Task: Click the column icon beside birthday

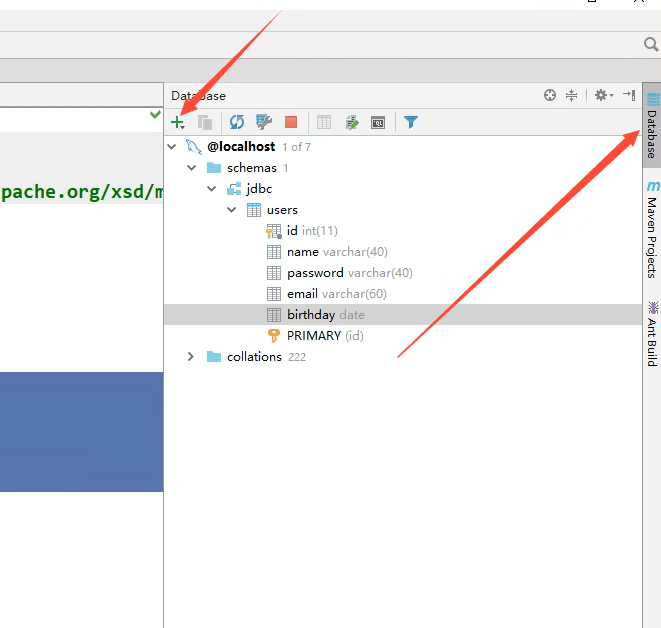Action: 274,315
